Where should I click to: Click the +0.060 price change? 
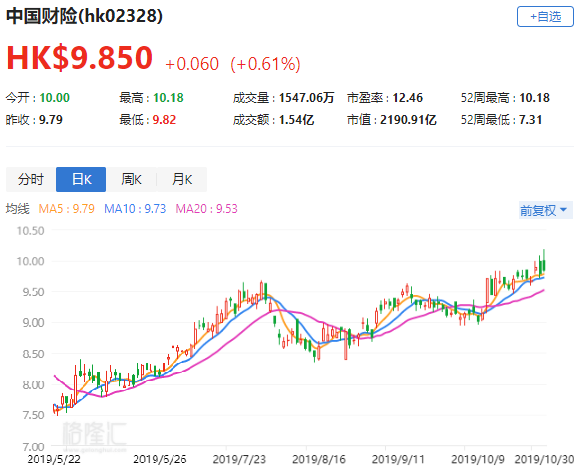(x=192, y=64)
